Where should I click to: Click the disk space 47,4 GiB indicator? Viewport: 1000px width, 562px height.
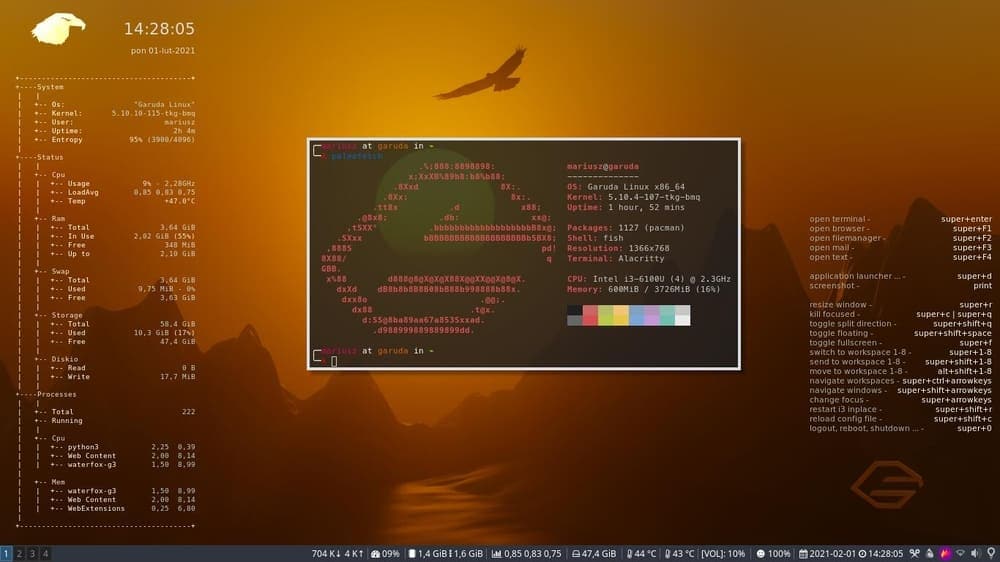click(x=594, y=554)
